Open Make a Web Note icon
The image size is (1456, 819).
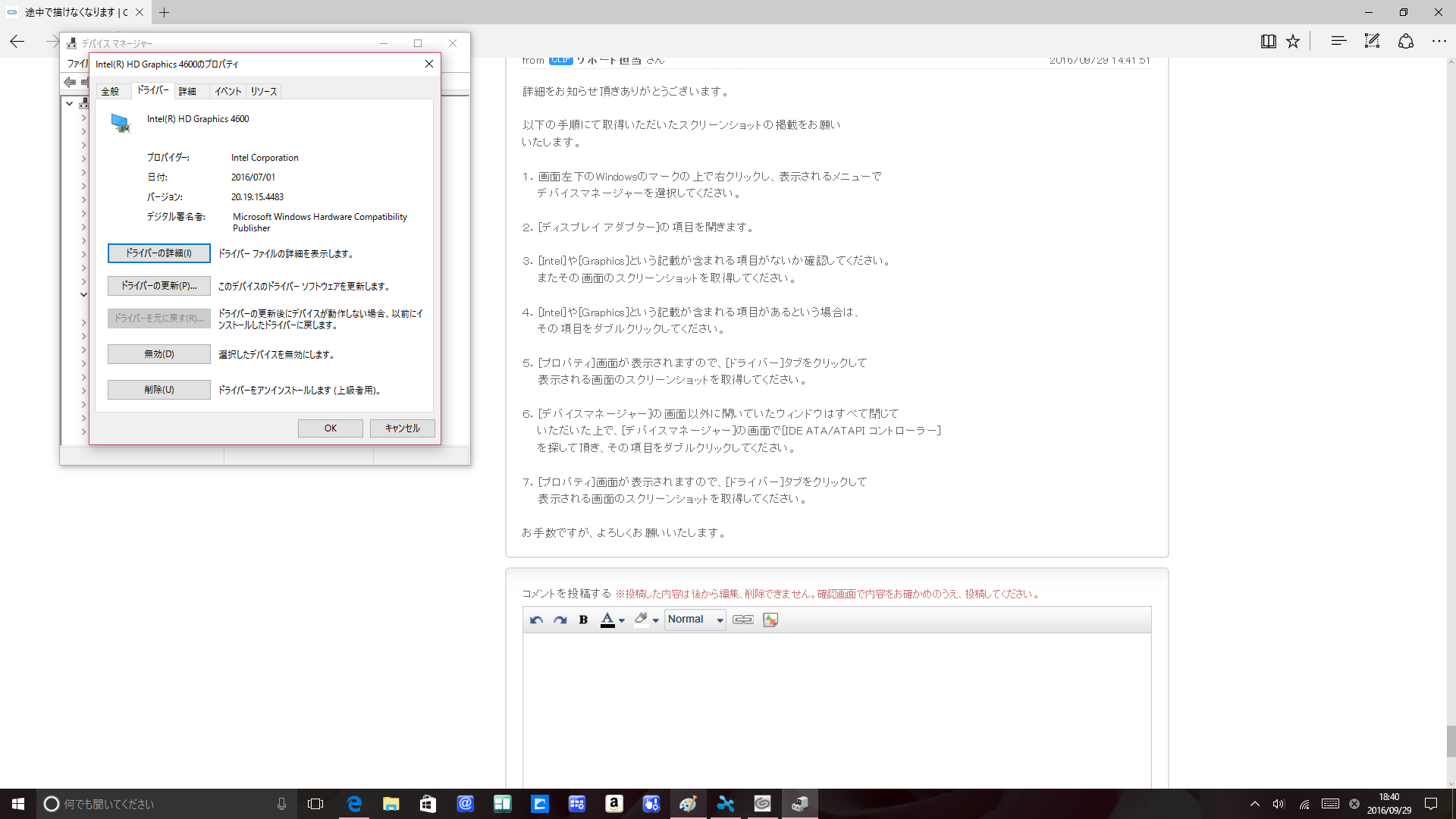pos(1372,42)
